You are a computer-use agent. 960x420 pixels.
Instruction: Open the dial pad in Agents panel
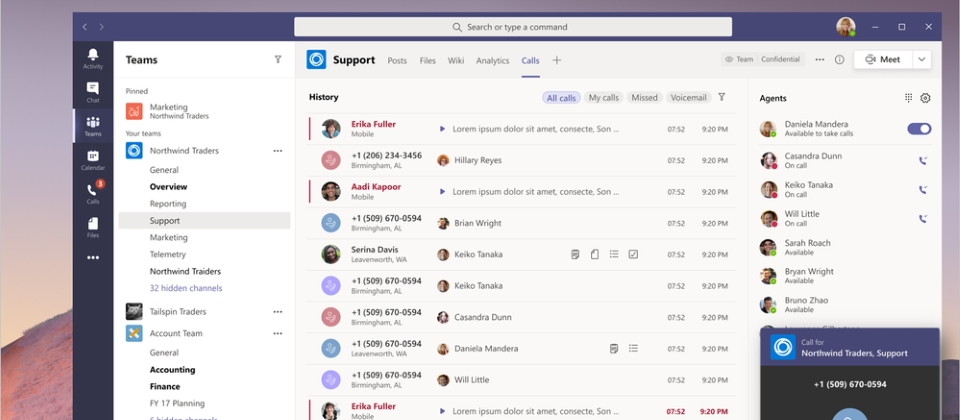click(909, 97)
